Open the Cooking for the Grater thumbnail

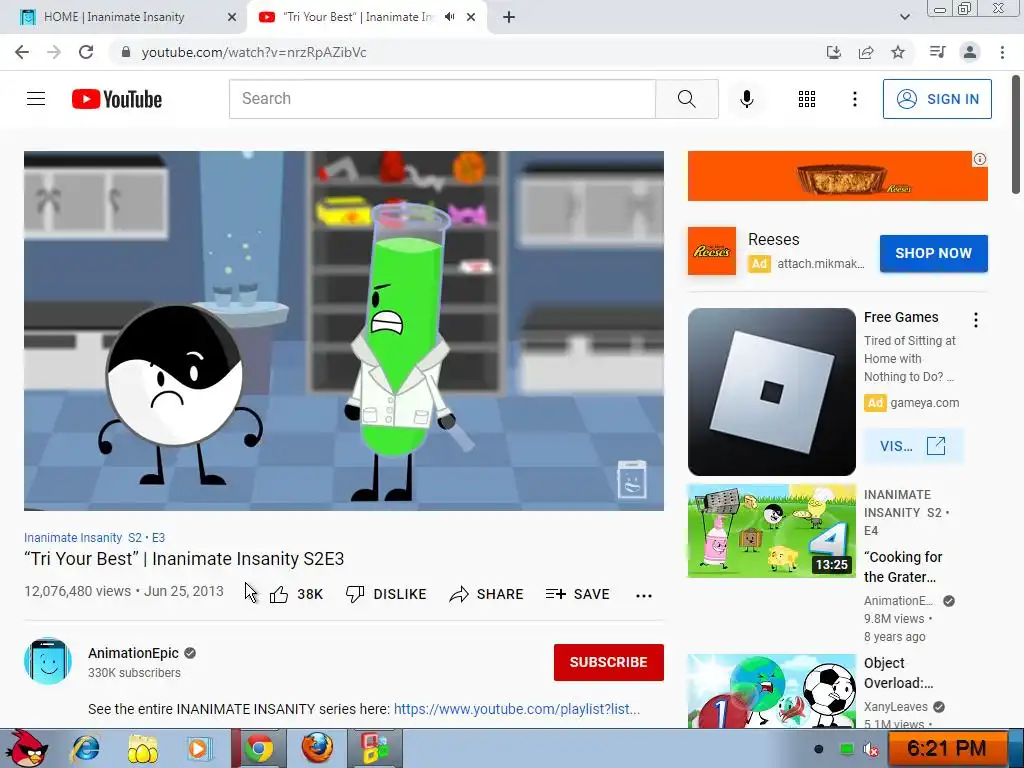coord(771,530)
